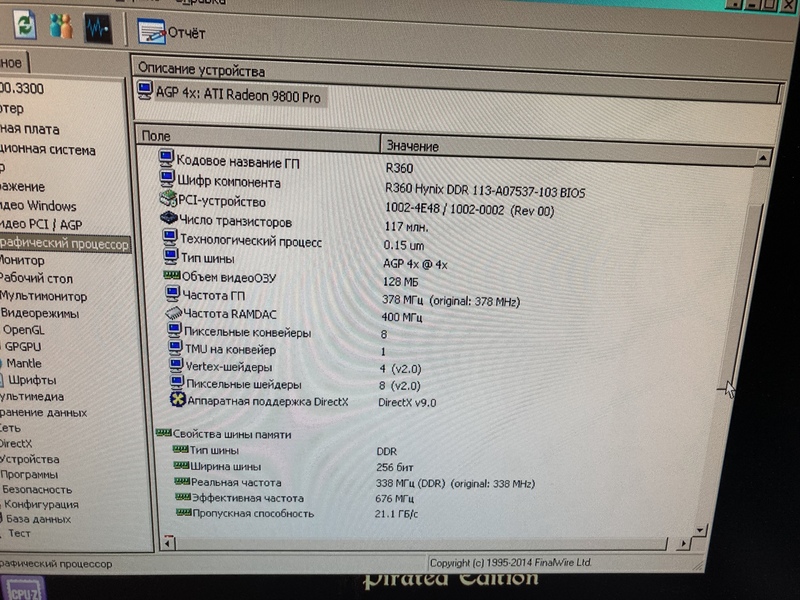This screenshot has width=800, height=600.
Task: Open Мультимонитор in the tree
Action: click(43, 296)
